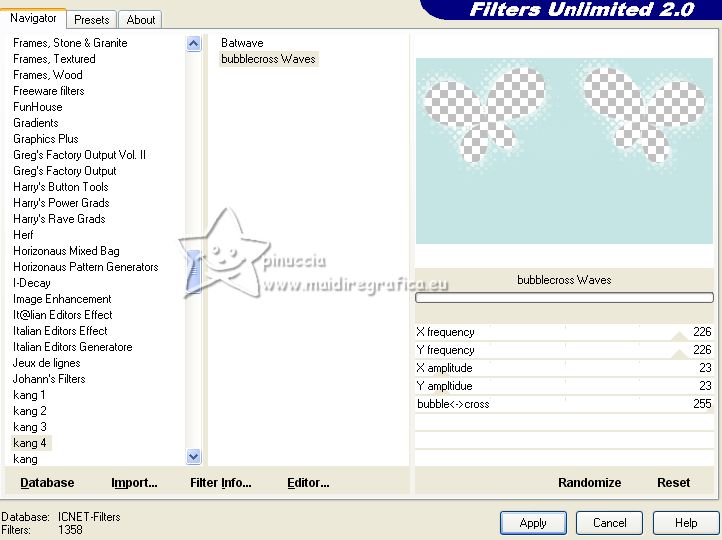Select Italian Editors Generatore category
This screenshot has width=722, height=540.
(73, 347)
